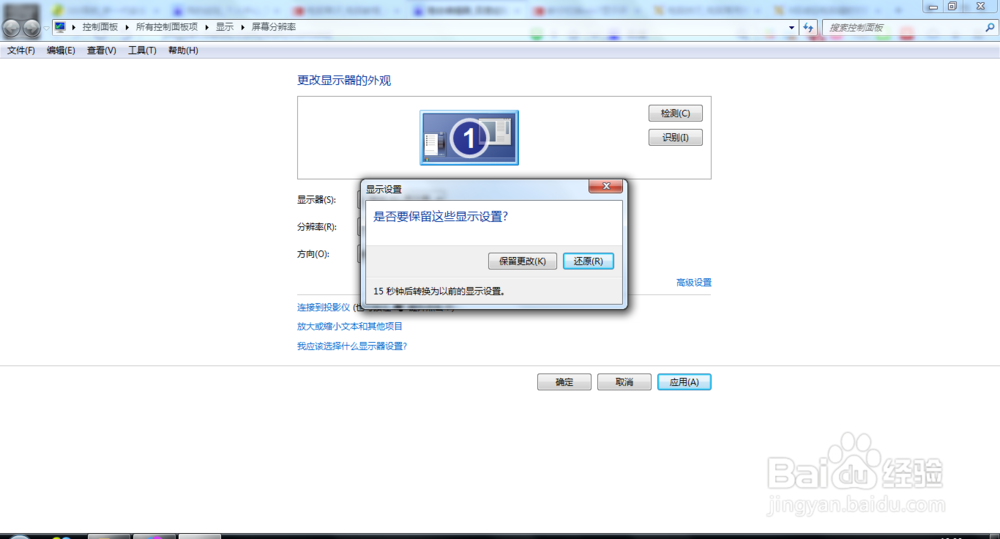The image size is (1000, 539).
Task: Click the Revert (还原) button
Action: click(588, 261)
